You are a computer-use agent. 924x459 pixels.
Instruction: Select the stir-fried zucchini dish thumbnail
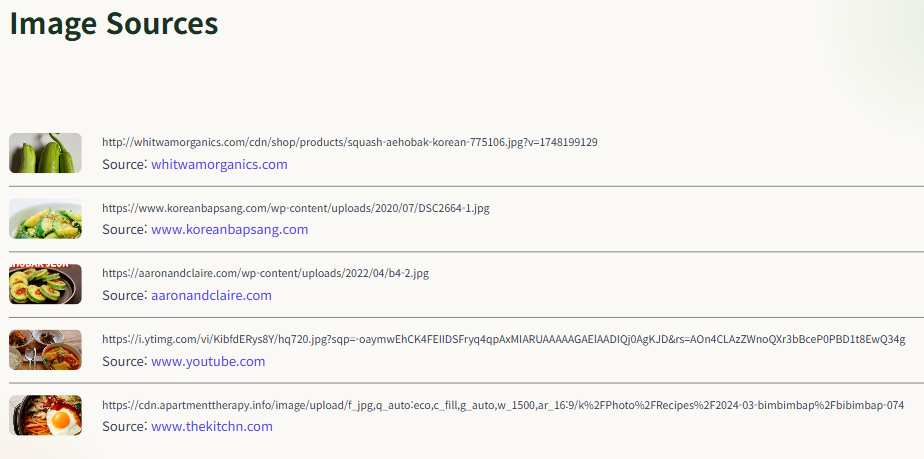click(45, 219)
